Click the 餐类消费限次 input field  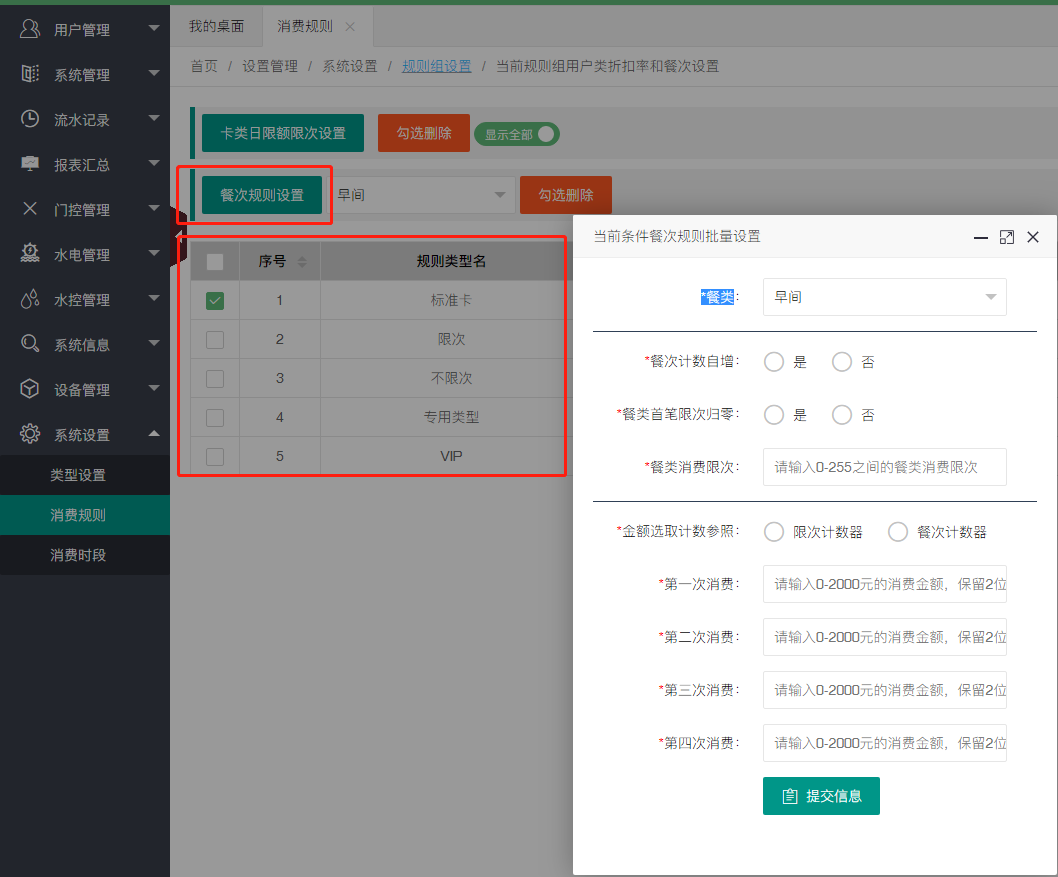click(x=884, y=467)
